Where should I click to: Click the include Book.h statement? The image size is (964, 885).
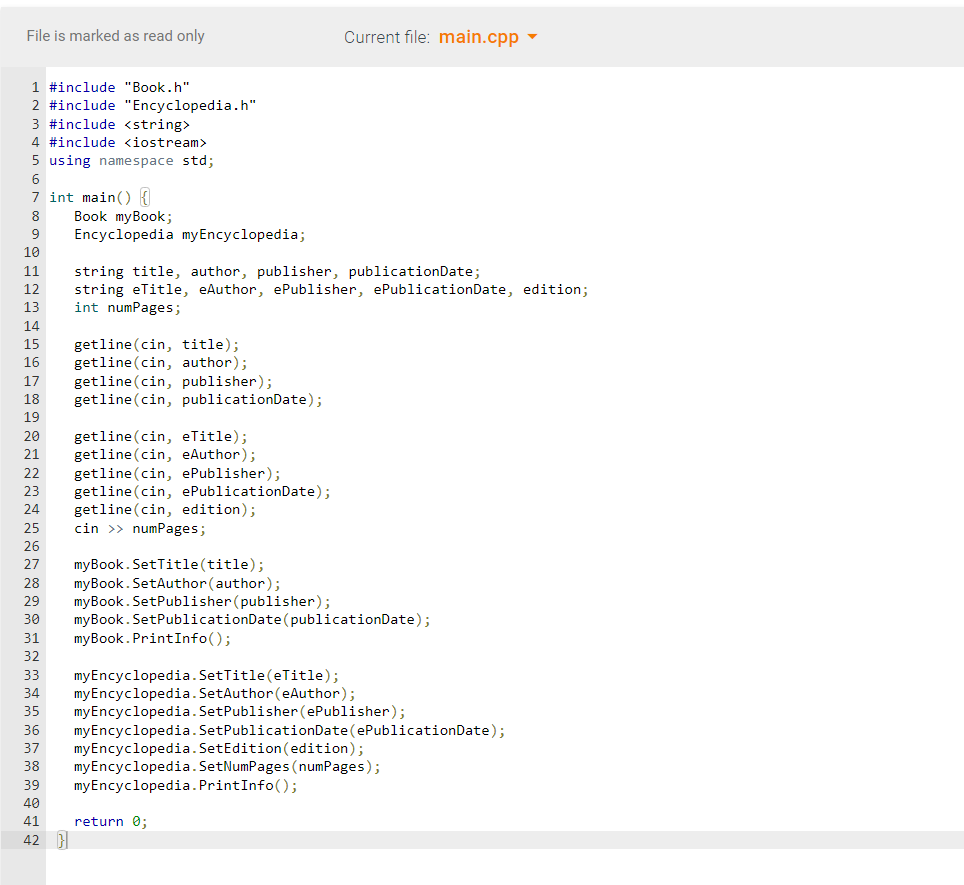point(119,87)
